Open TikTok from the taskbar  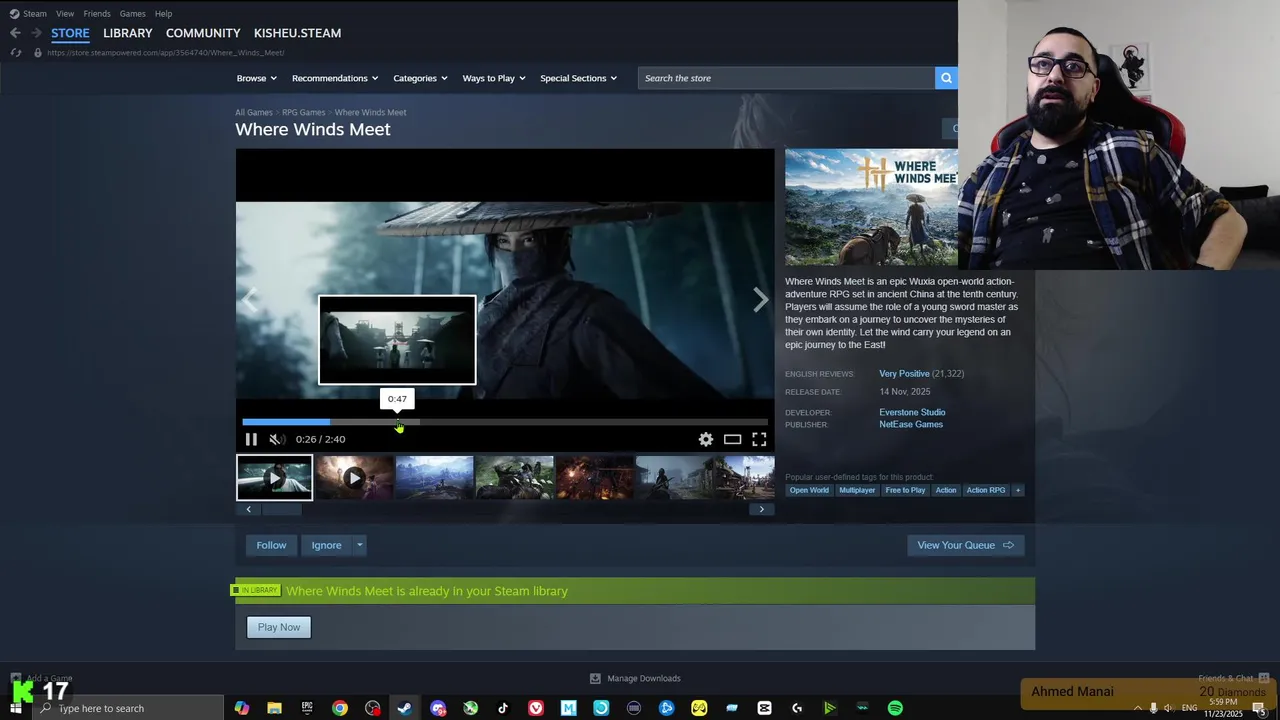pos(503,708)
